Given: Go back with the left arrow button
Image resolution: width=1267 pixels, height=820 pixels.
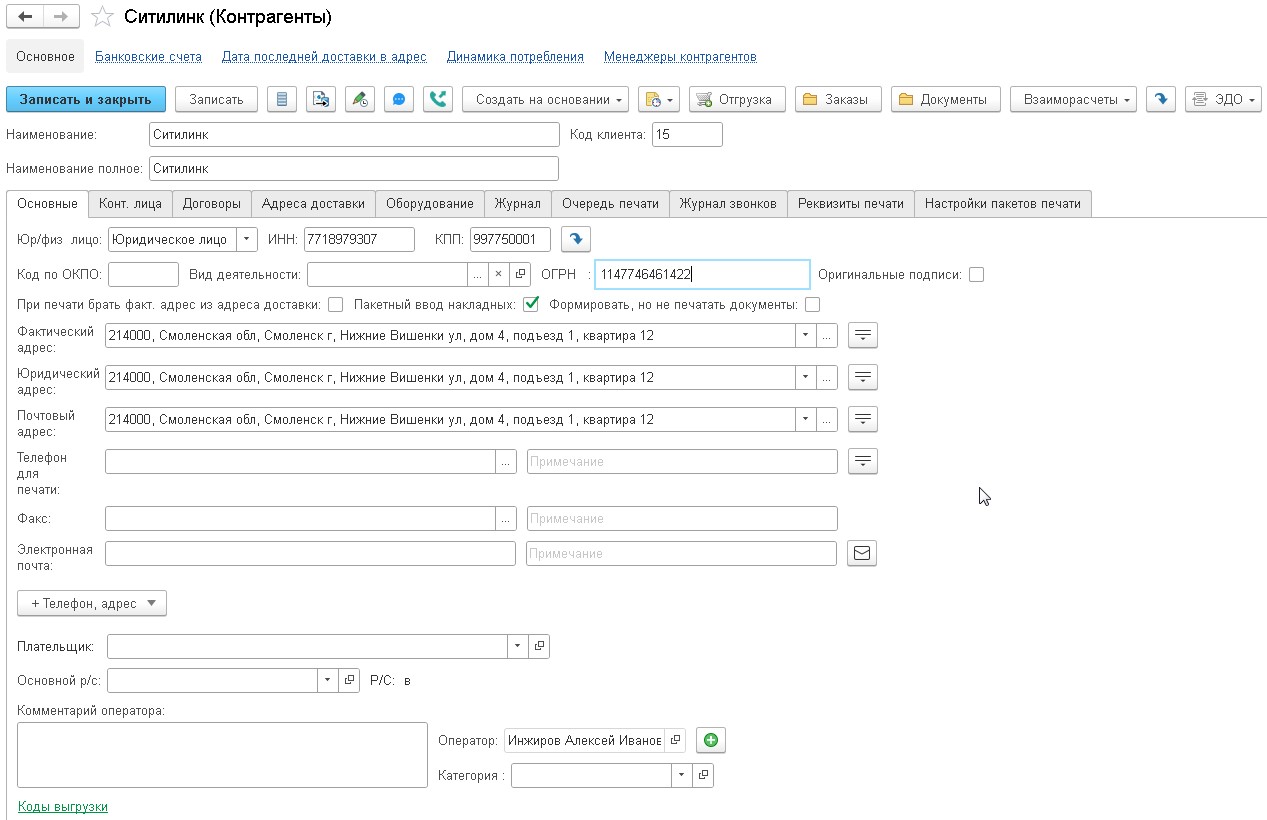Looking at the screenshot, I should 25,17.
